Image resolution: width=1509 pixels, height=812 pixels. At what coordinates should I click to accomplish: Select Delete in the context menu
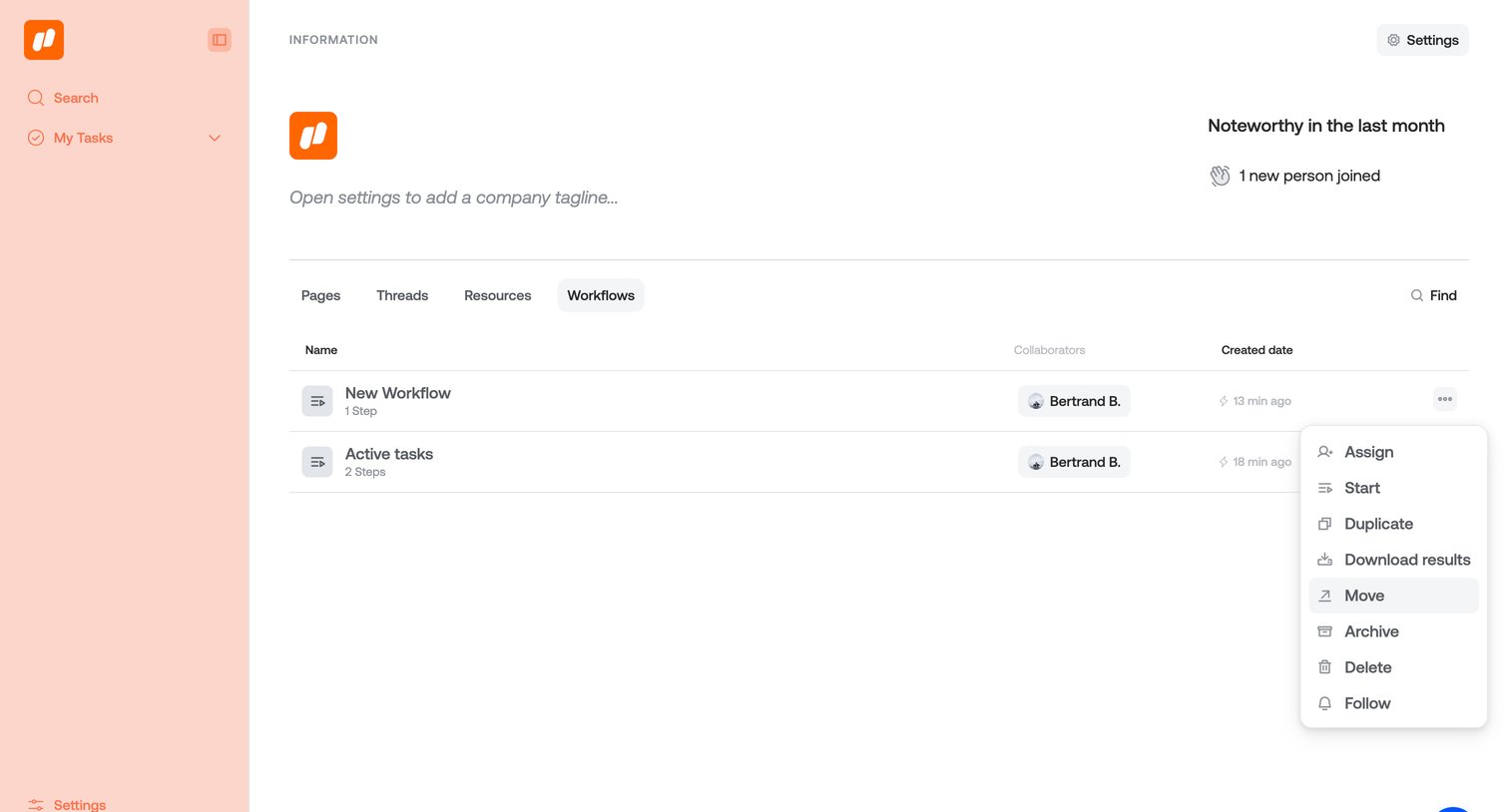coord(1393,667)
